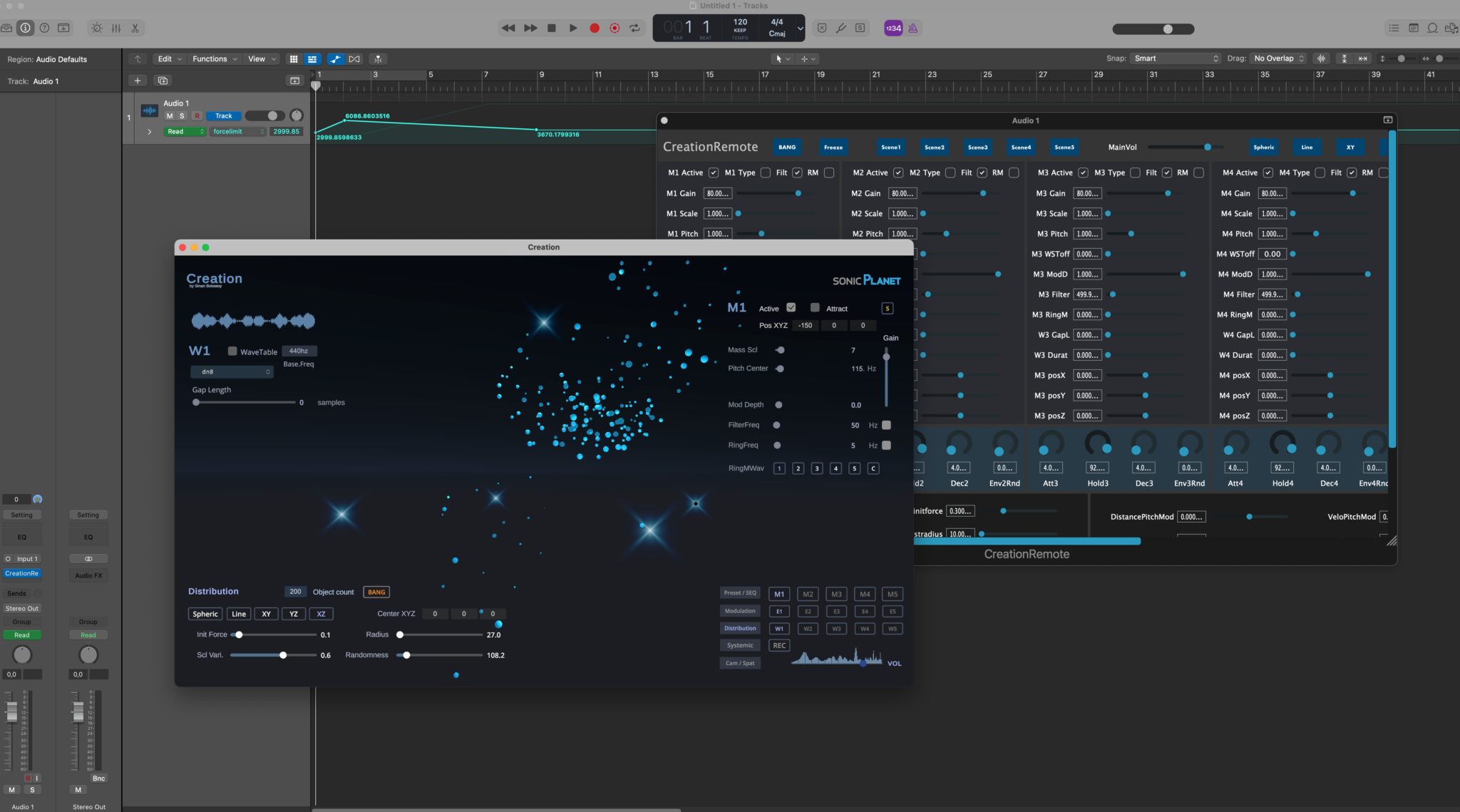Enable the metronome click icon

[x=913, y=29]
